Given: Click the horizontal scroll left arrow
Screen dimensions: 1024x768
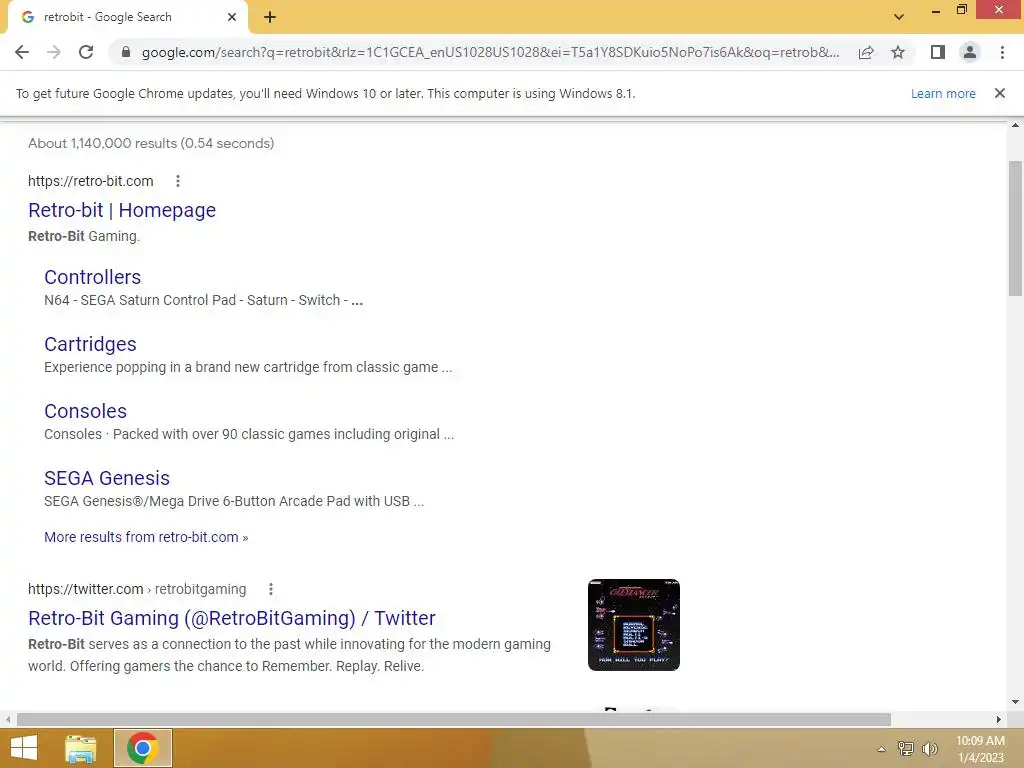Looking at the screenshot, I should (x=8, y=719).
